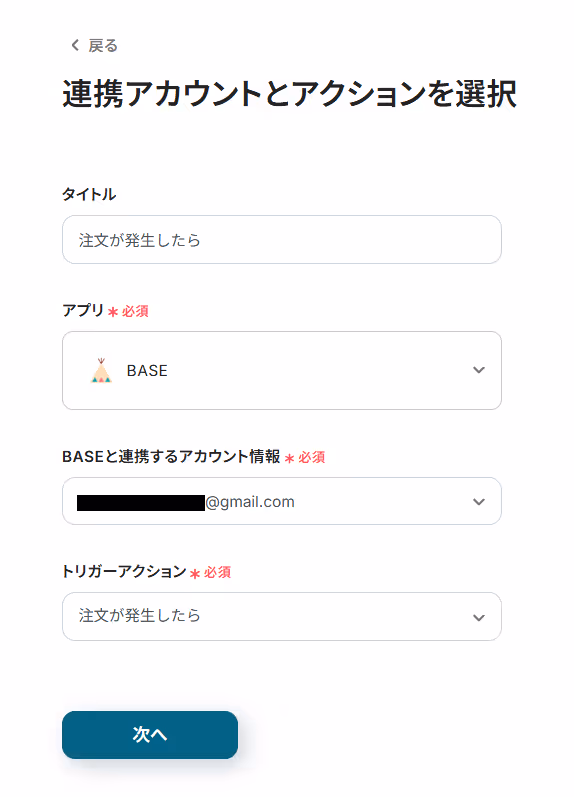Click the red 必須 marker next to アプリ
Viewport: 574px width, 797px height.
point(128,311)
